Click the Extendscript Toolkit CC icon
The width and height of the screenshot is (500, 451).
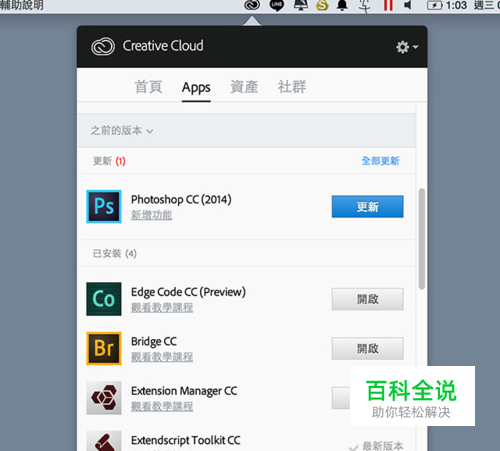(104, 441)
